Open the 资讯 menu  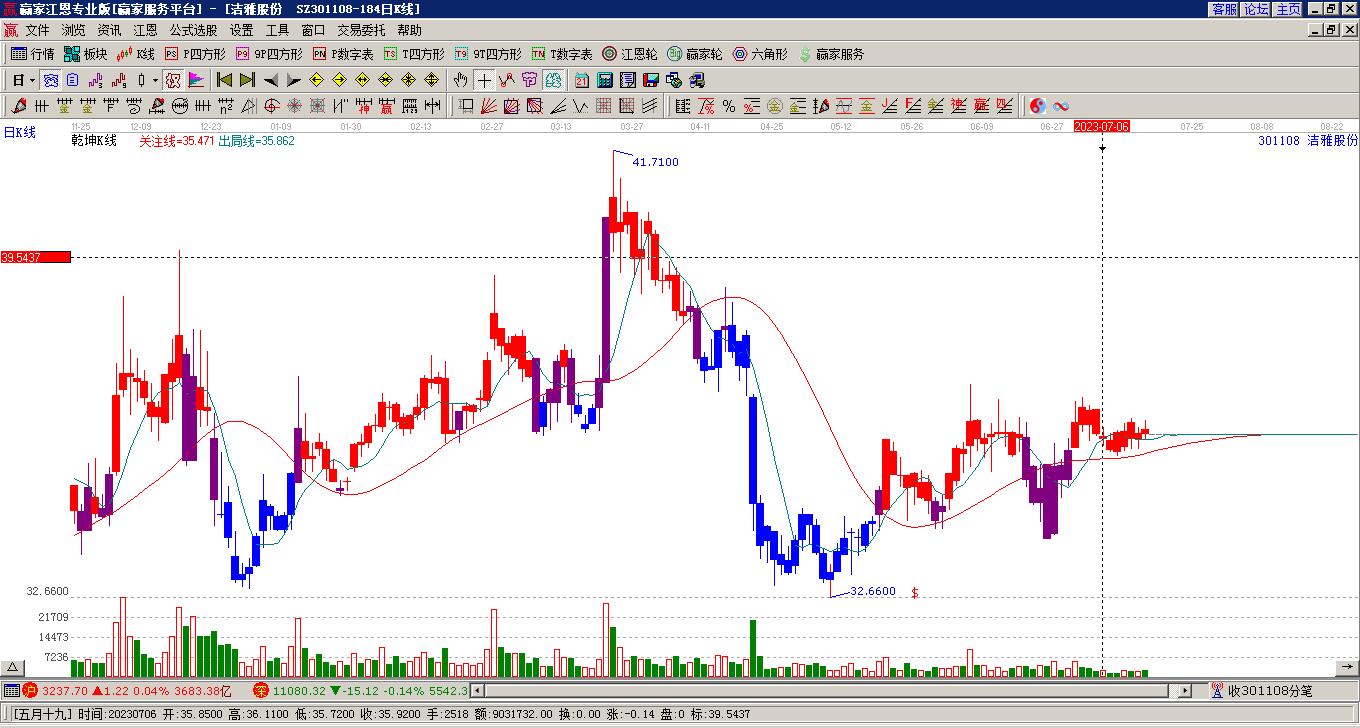[109, 31]
